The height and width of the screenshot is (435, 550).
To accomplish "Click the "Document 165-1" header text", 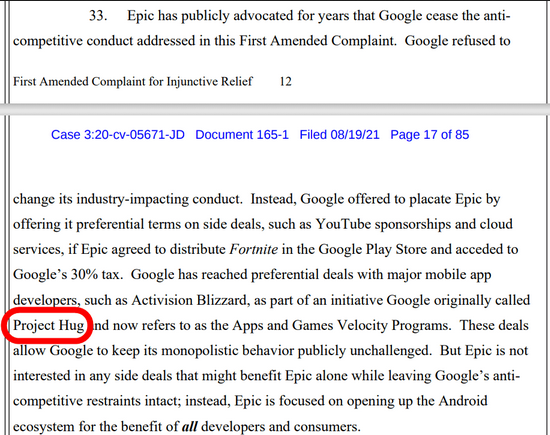I will click(242, 135).
